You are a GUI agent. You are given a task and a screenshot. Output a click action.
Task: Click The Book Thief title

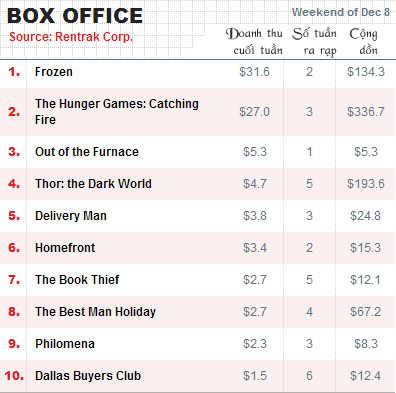[77, 280]
